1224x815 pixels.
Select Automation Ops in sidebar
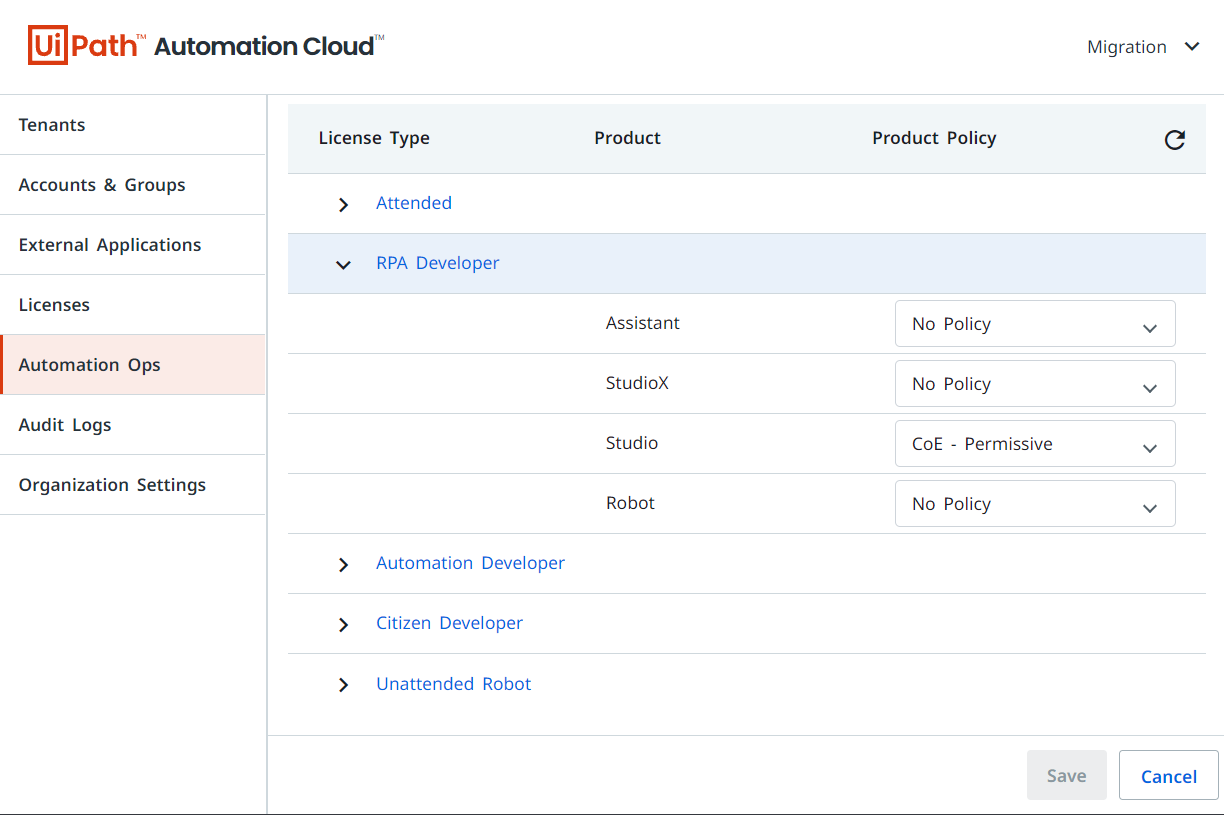coord(133,365)
